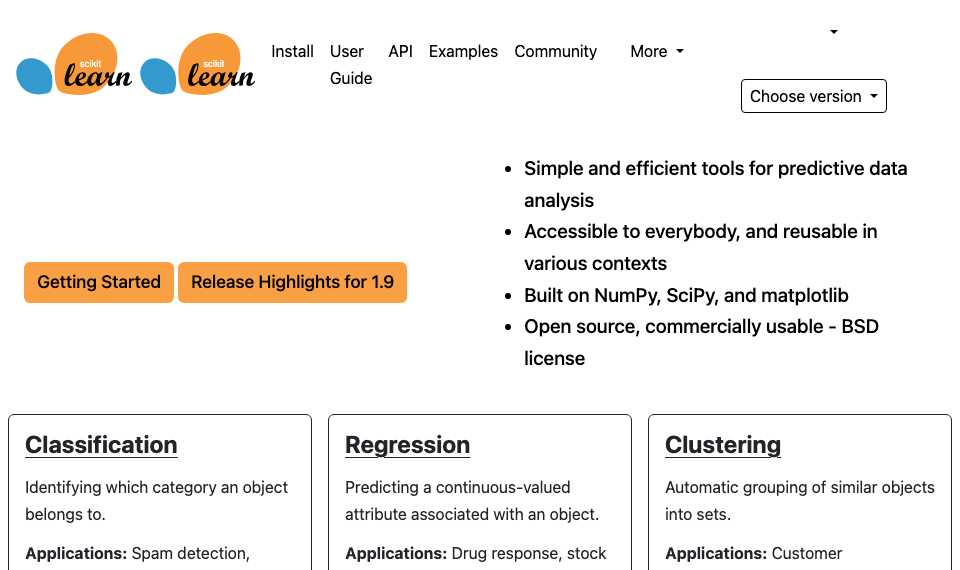Viewport: 960px width, 570px height.
Task: Select text 'Accessible to everybody, and reusable in'
Action: pos(700,231)
